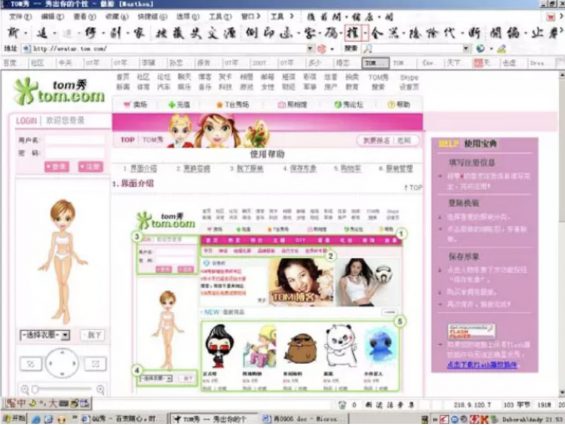Open the 充值 recharge section
The height and width of the screenshot is (425, 565).
point(179,105)
